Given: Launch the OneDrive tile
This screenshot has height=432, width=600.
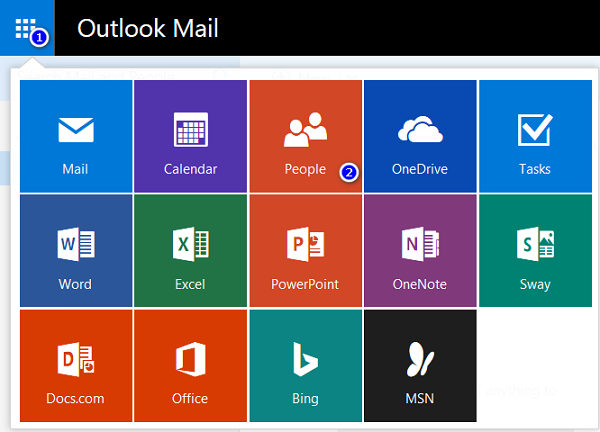Looking at the screenshot, I should 420,136.
